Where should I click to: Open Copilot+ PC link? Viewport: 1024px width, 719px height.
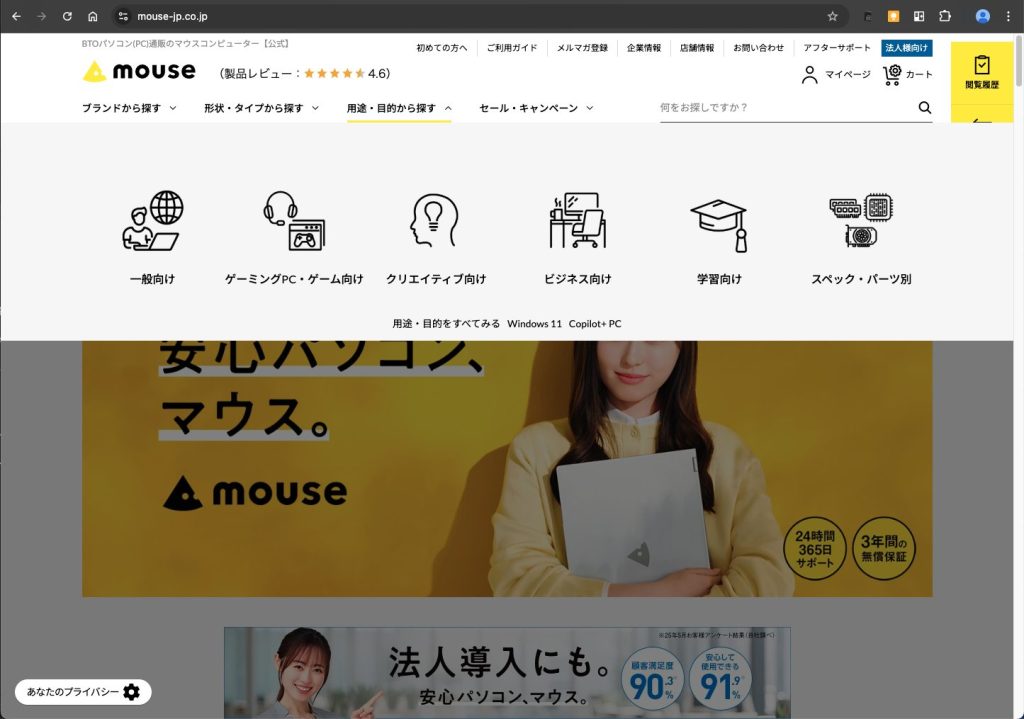tap(595, 324)
